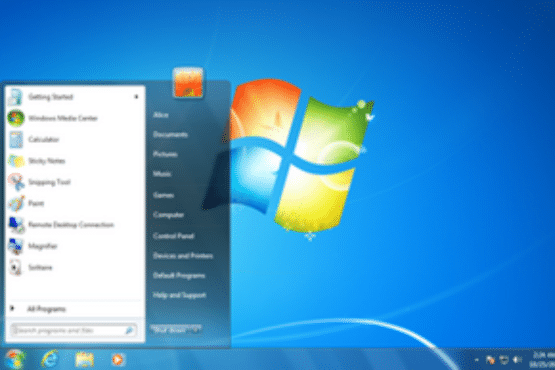Viewport: 555px width, 370px height.
Task: Open Documents from the right pane
Action: (170, 135)
